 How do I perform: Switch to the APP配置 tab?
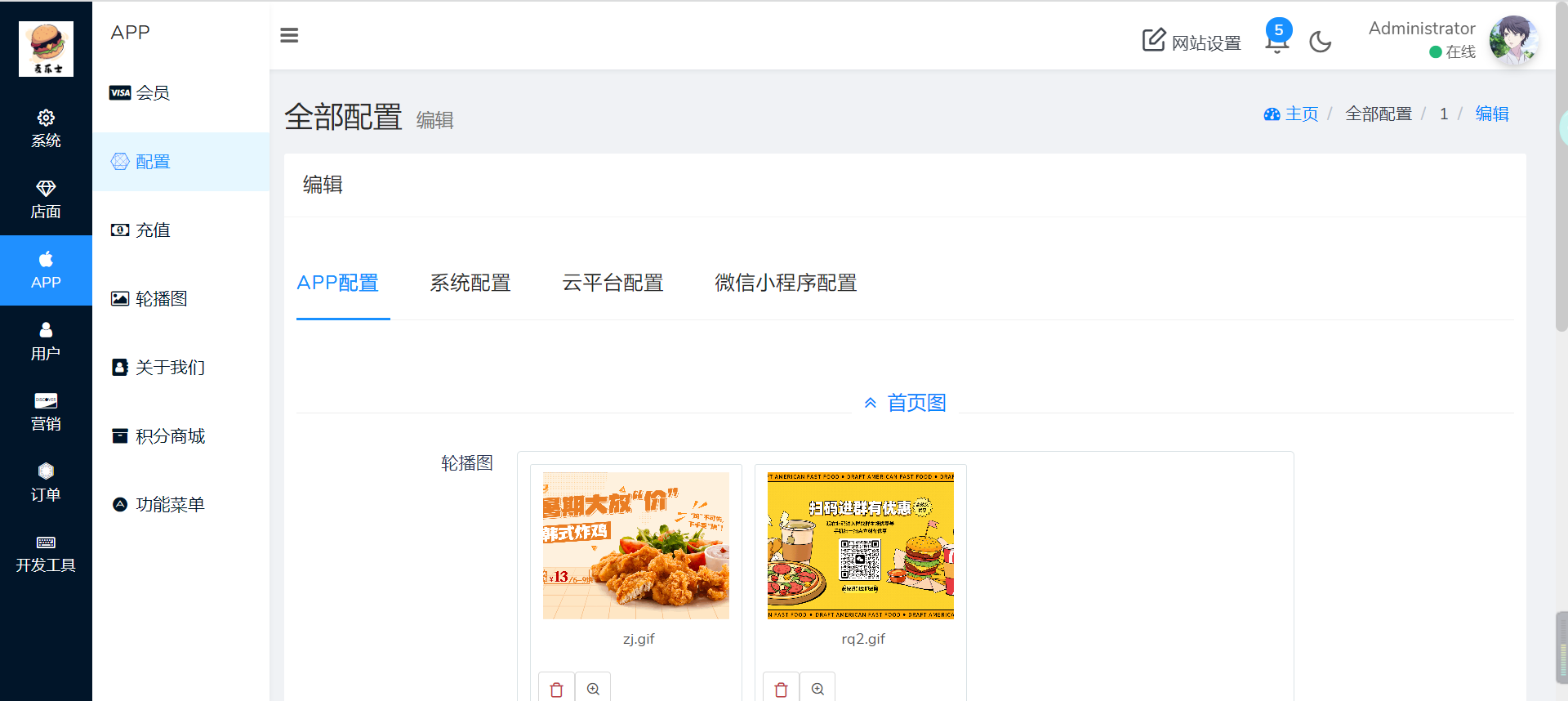click(338, 284)
